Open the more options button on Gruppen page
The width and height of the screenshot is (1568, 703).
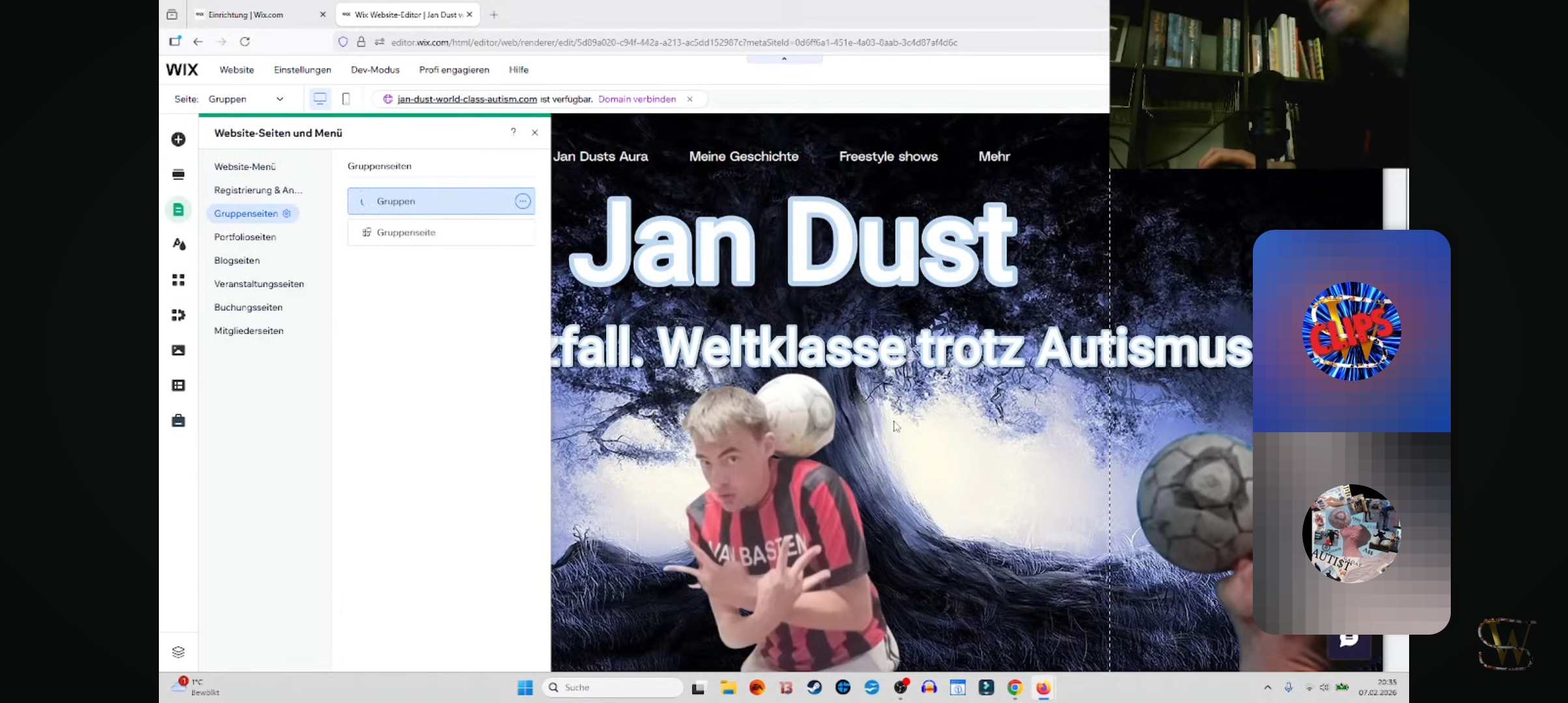pos(522,201)
